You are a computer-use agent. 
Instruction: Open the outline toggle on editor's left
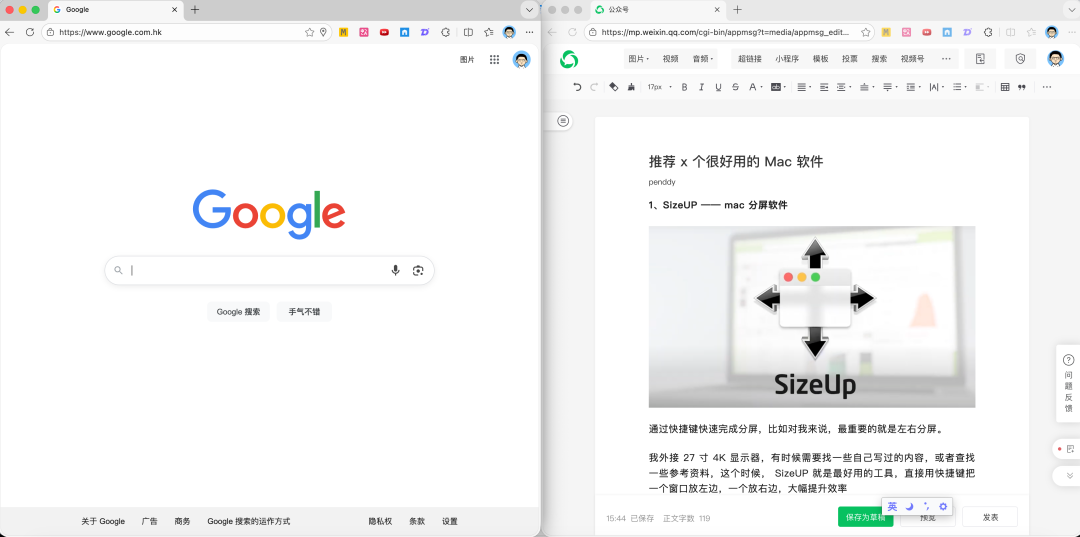563,121
